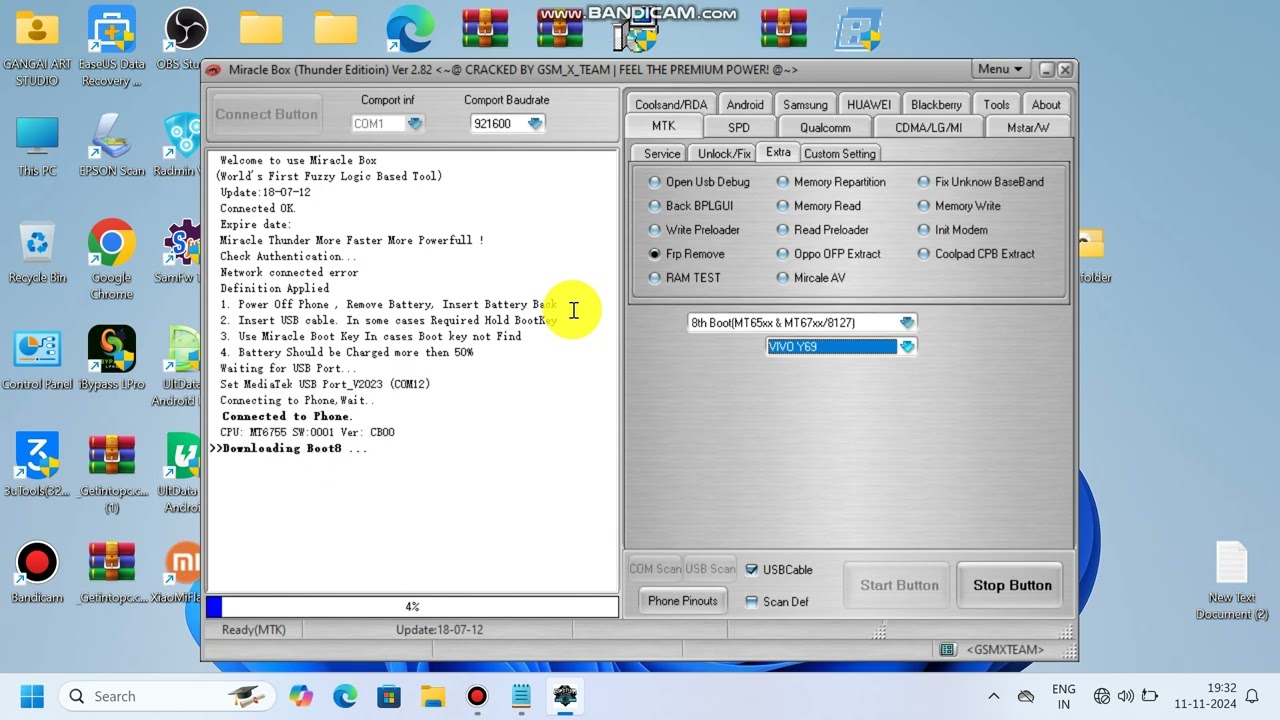Viewport: 1280px width, 720px height.
Task: Switch to the CDMA/LG/MI tab
Action: (x=928, y=128)
